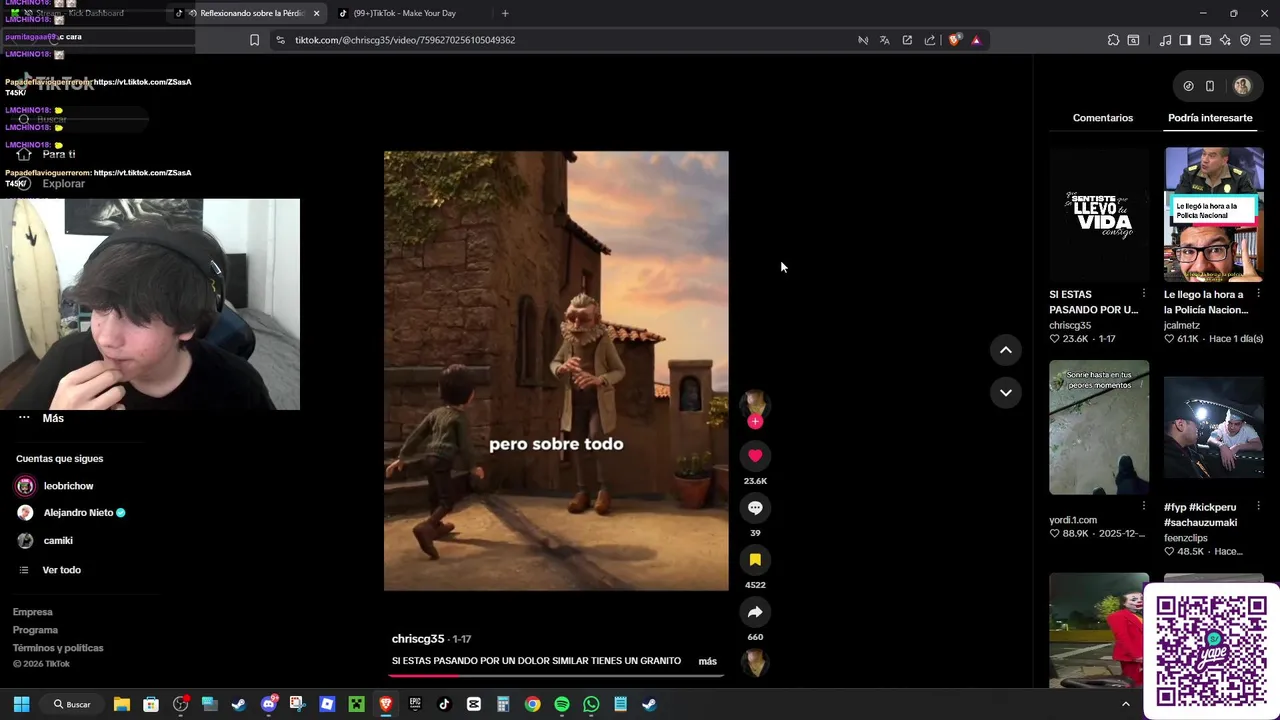This screenshot has height=720, width=1280.
Task: Open Epic Games launcher from the taskbar
Action: click(415, 704)
